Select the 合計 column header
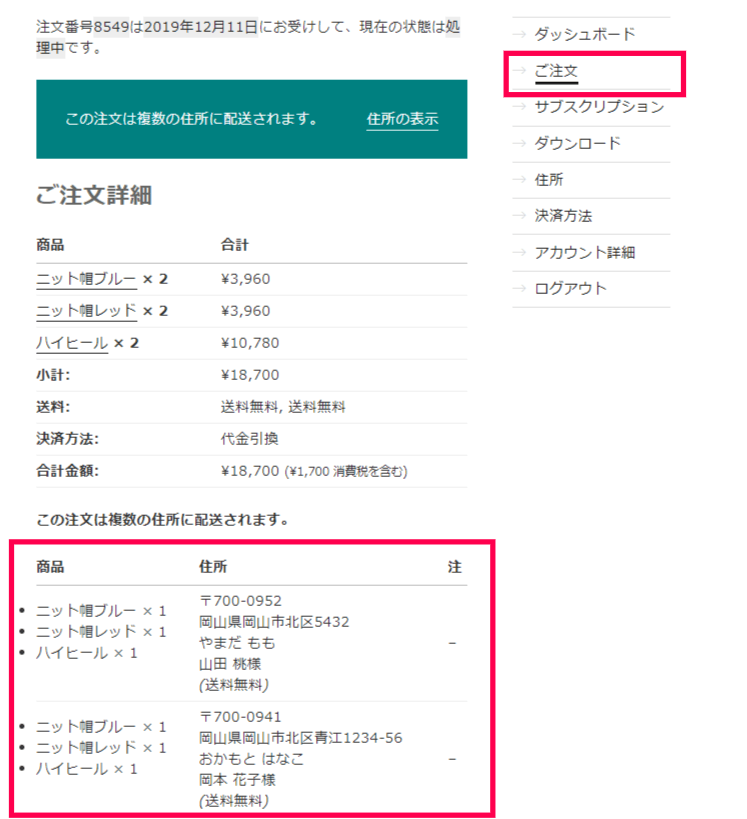The width and height of the screenshot is (747, 819). click(x=235, y=244)
